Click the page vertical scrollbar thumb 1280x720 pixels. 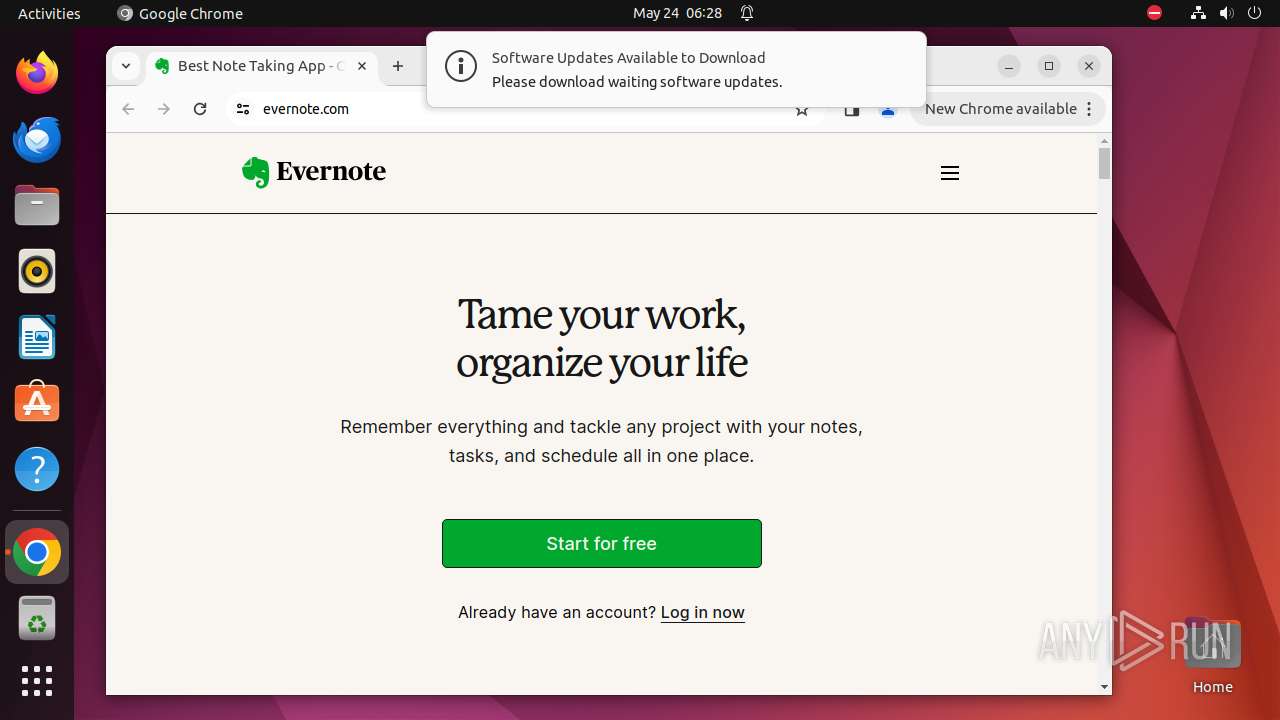point(1104,163)
